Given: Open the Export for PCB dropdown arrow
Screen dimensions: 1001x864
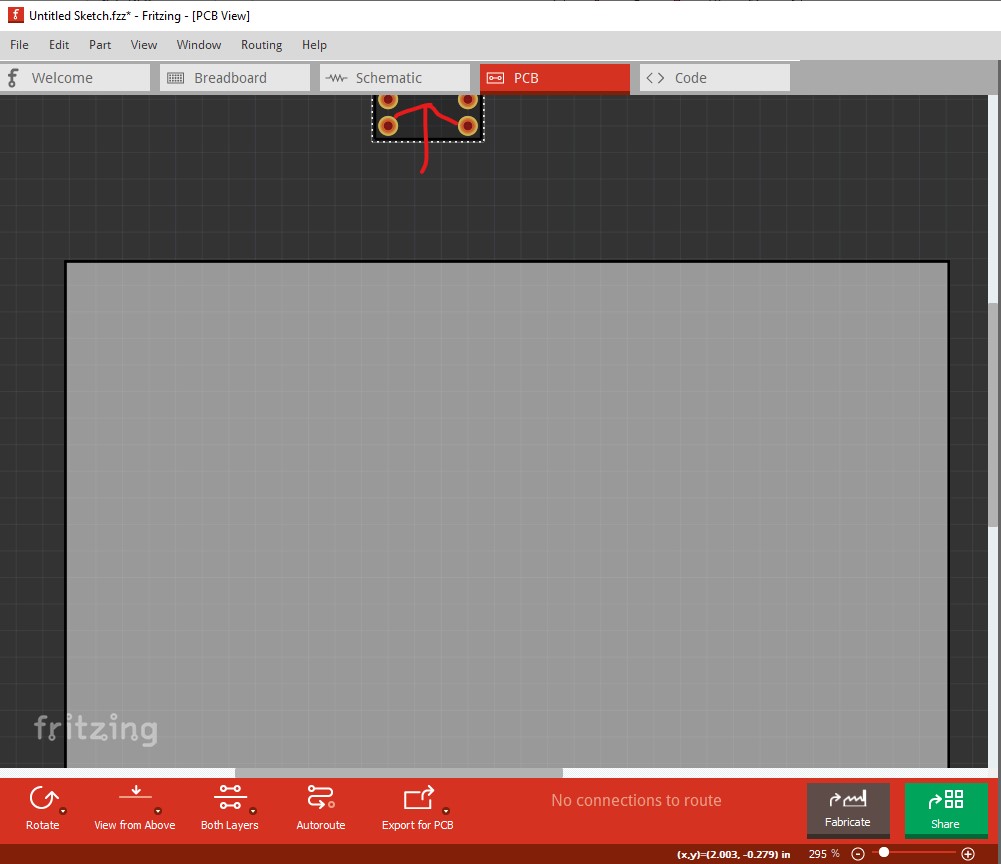Looking at the screenshot, I should point(447,811).
